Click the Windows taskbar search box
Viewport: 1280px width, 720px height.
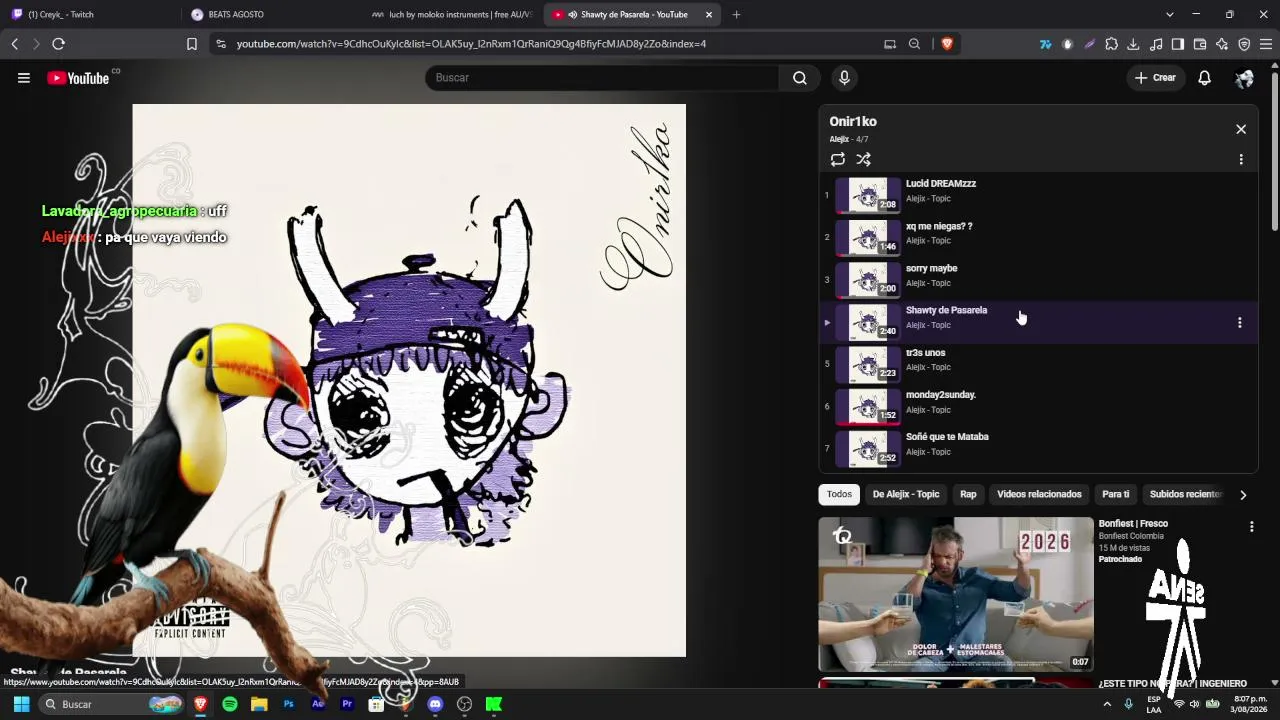point(113,704)
